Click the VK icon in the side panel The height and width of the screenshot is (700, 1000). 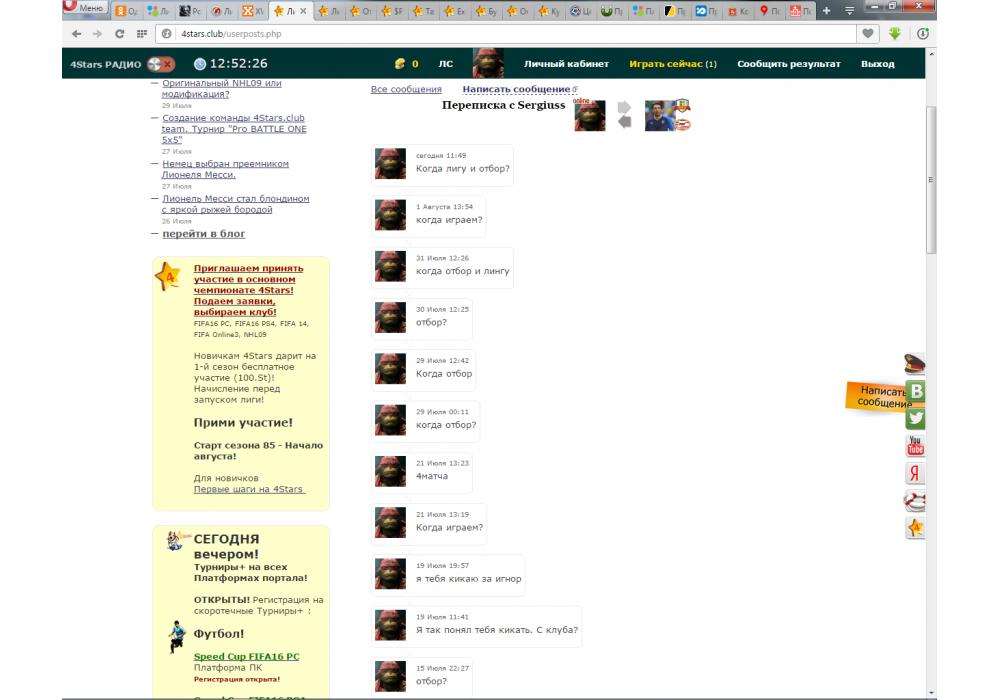(x=915, y=392)
